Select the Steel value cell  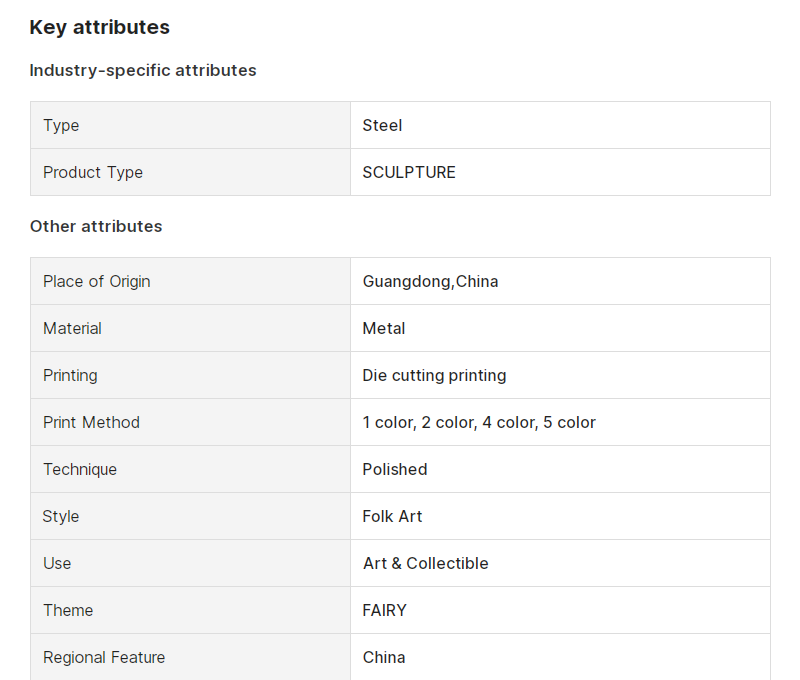560,125
